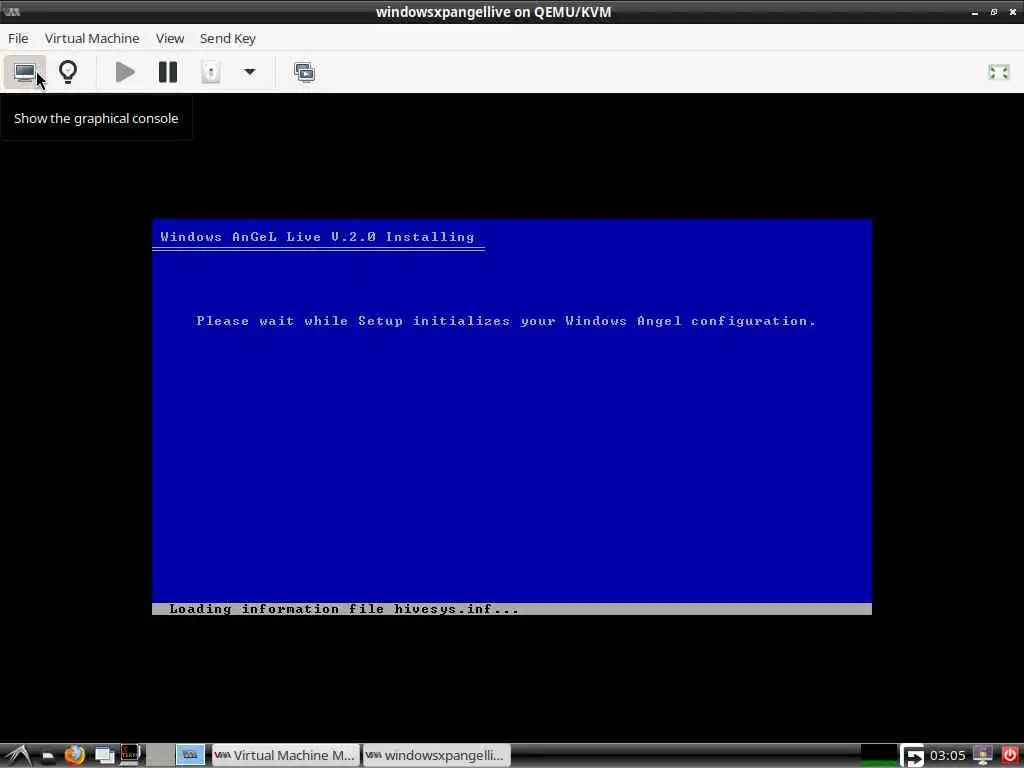Image resolution: width=1024 pixels, height=768 pixels.
Task: Select the highlighted workspace pager icon
Action: click(190, 755)
